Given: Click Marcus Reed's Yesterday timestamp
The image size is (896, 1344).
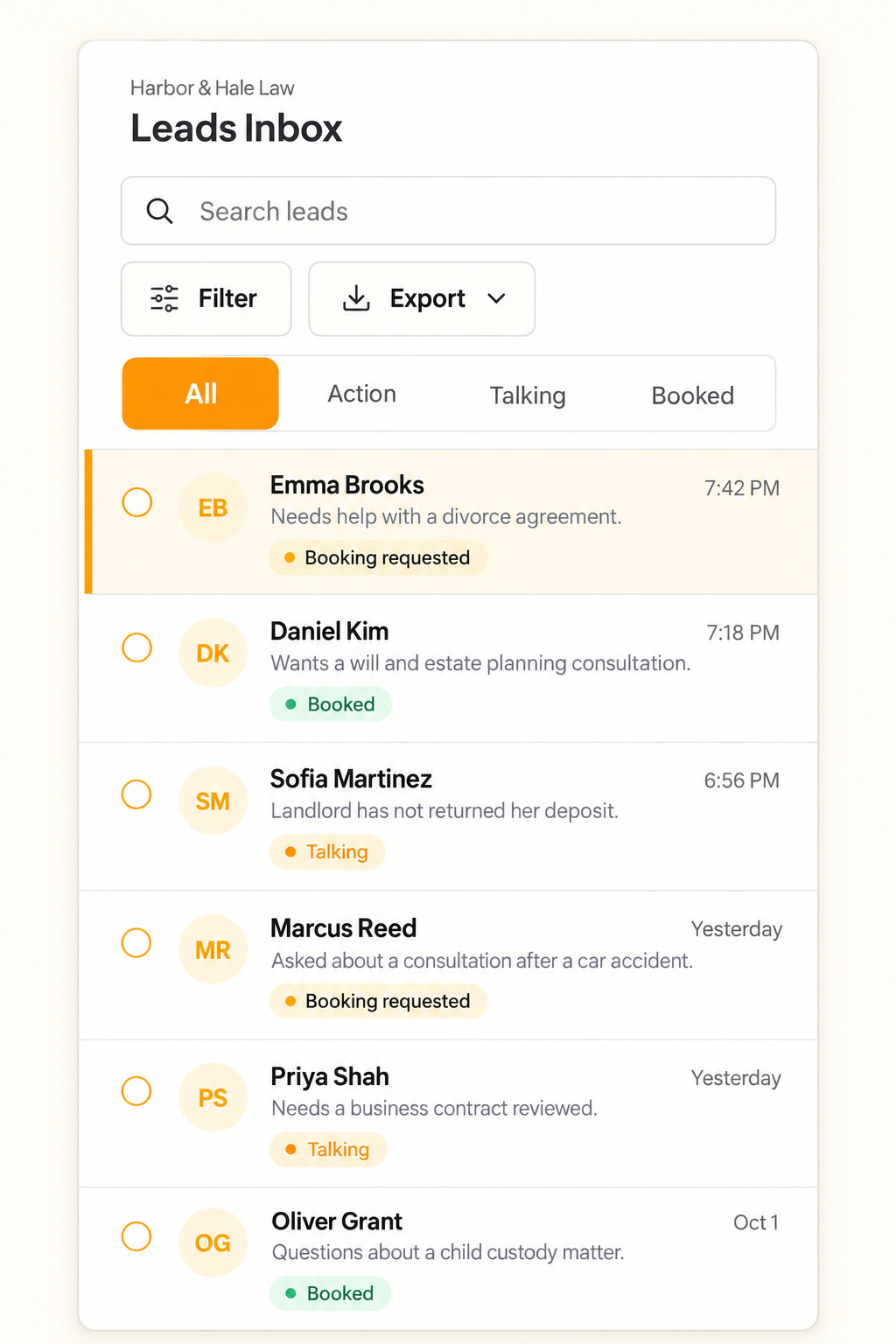Looking at the screenshot, I should [x=737, y=929].
